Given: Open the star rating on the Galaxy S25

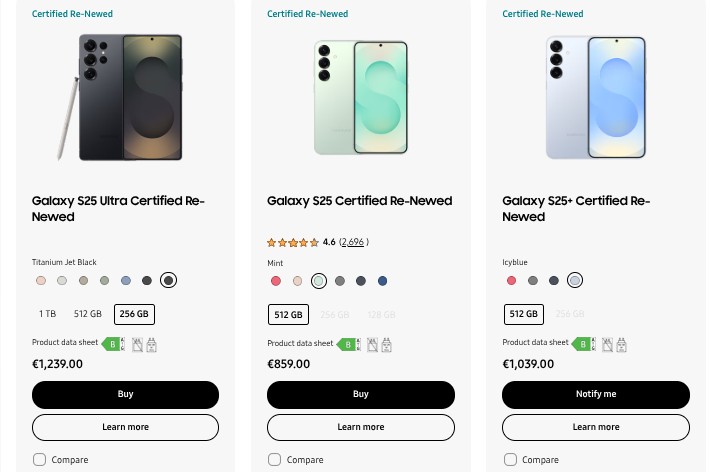Looking at the screenshot, I should [x=292, y=242].
